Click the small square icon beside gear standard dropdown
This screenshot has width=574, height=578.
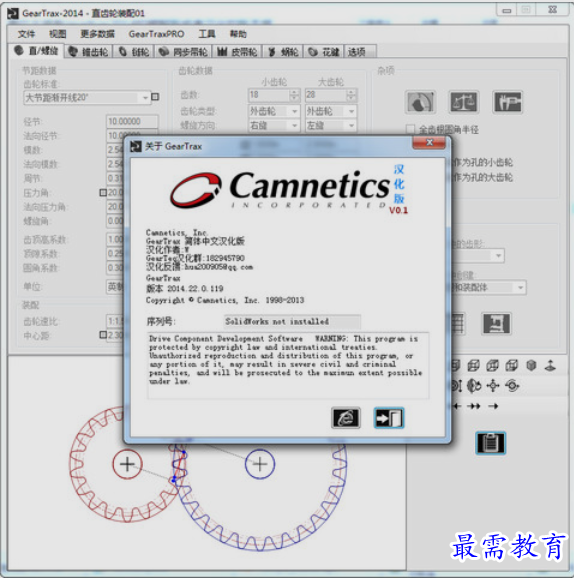(155, 97)
